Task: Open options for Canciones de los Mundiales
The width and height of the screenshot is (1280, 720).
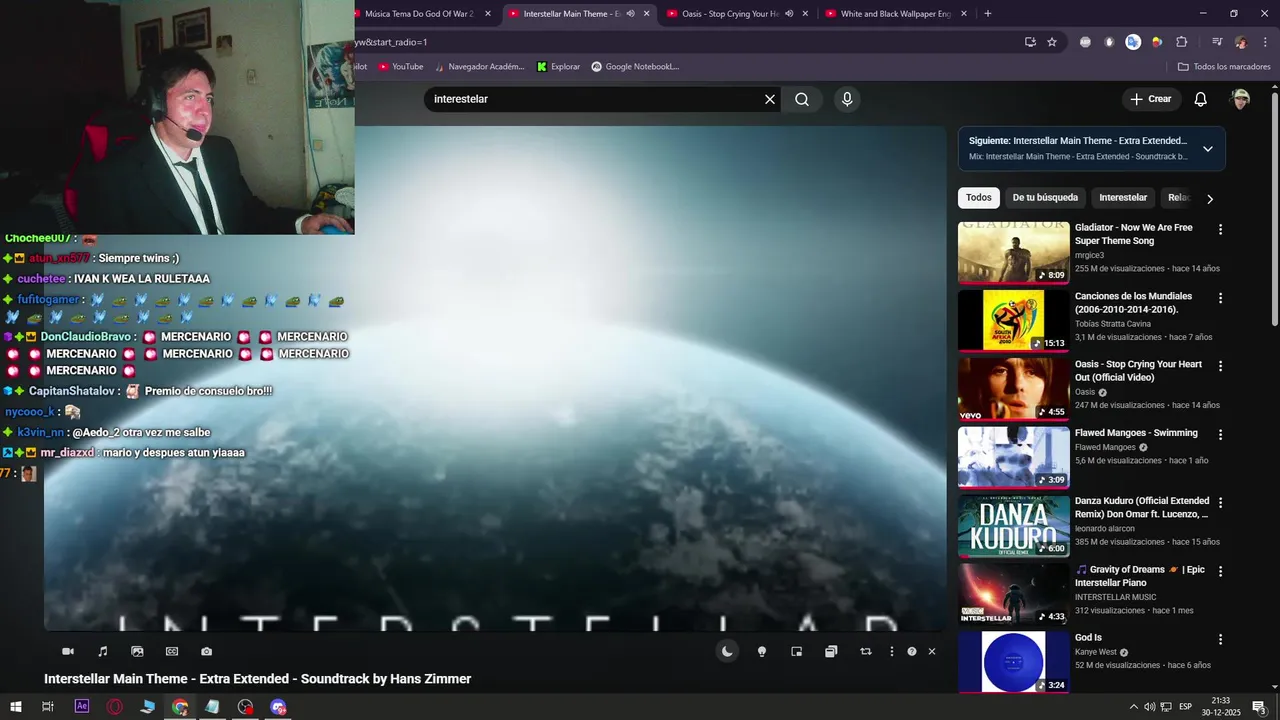Action: (1220, 298)
